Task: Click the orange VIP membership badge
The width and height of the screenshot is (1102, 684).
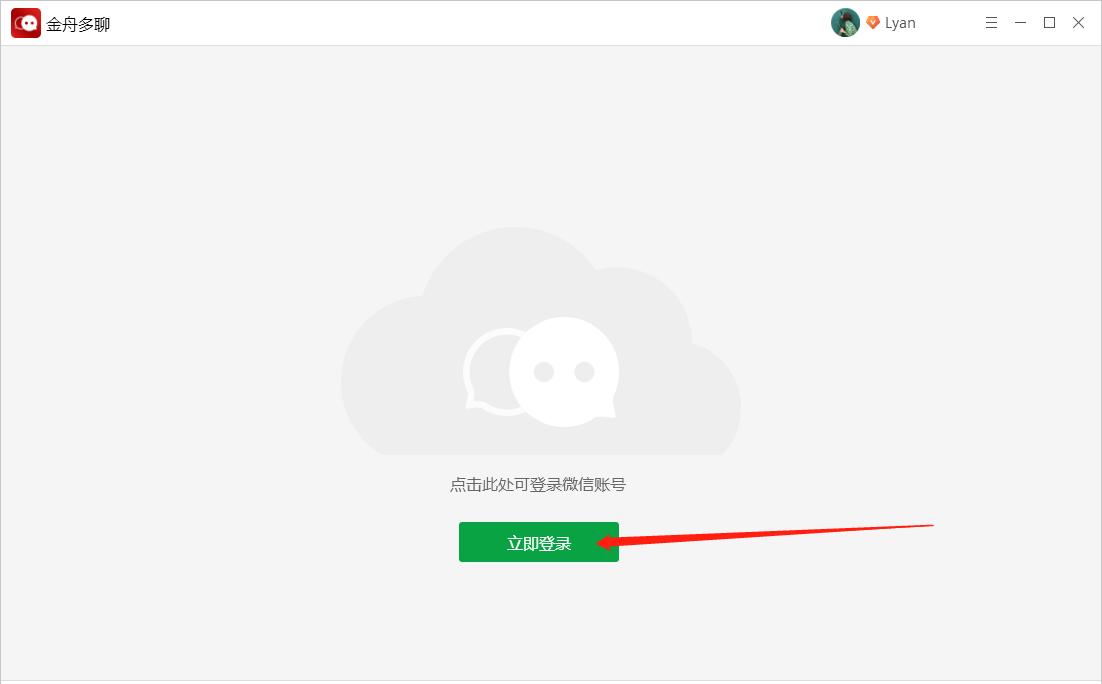Action: pos(872,22)
